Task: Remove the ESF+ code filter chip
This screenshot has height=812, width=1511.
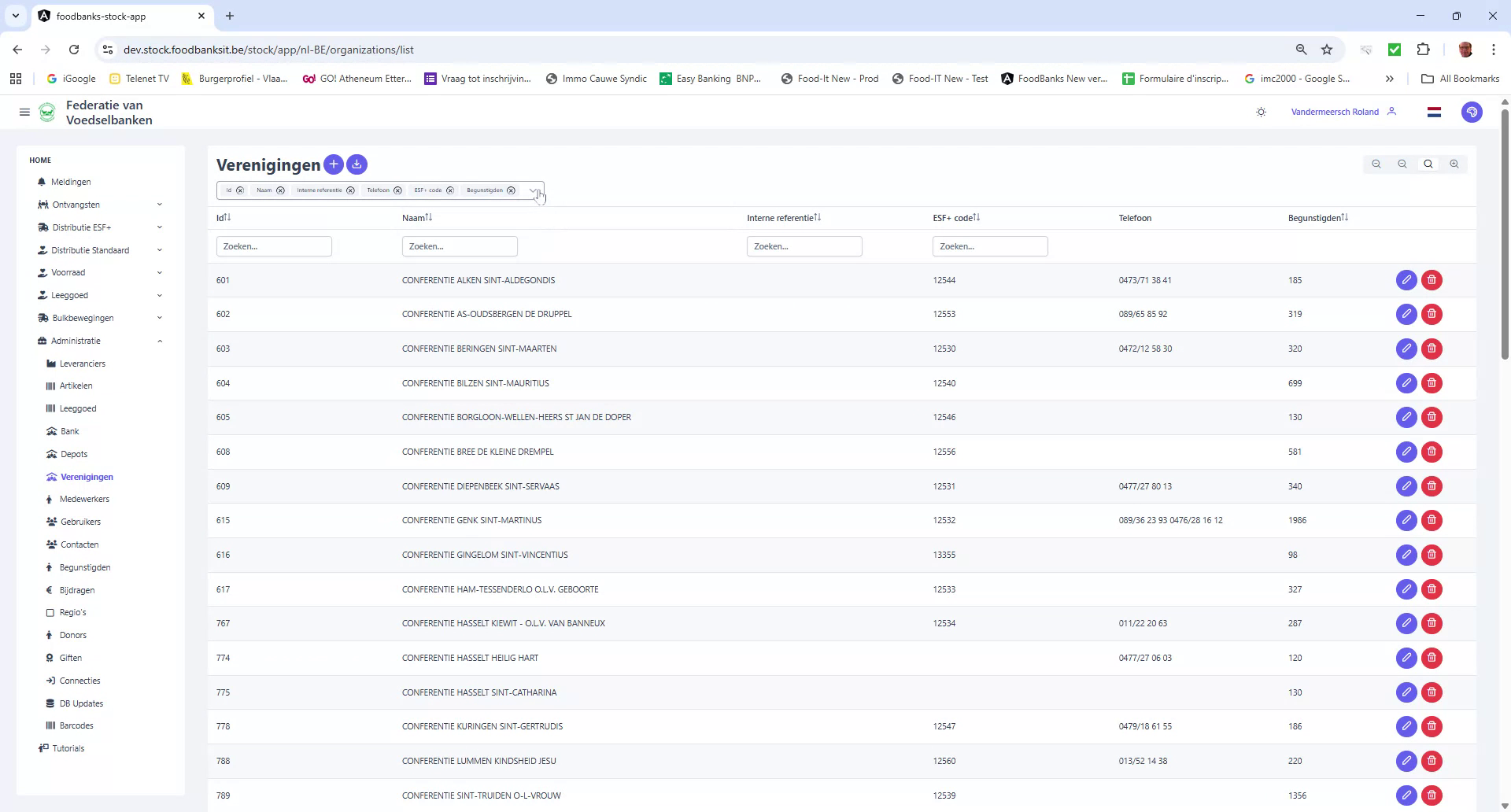Action: pos(449,190)
